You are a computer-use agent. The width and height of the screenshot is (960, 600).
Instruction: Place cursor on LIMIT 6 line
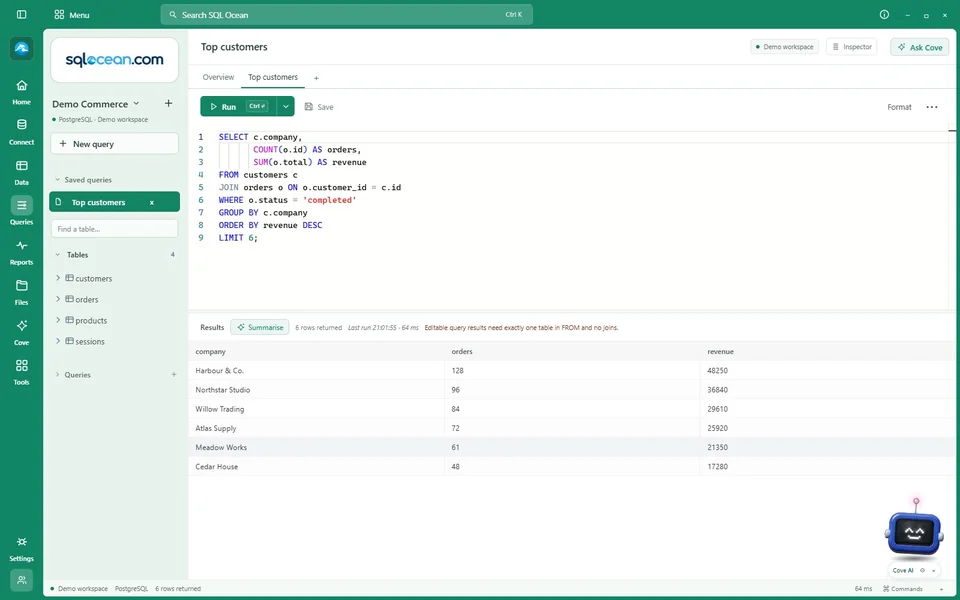pyautogui.click(x=238, y=238)
